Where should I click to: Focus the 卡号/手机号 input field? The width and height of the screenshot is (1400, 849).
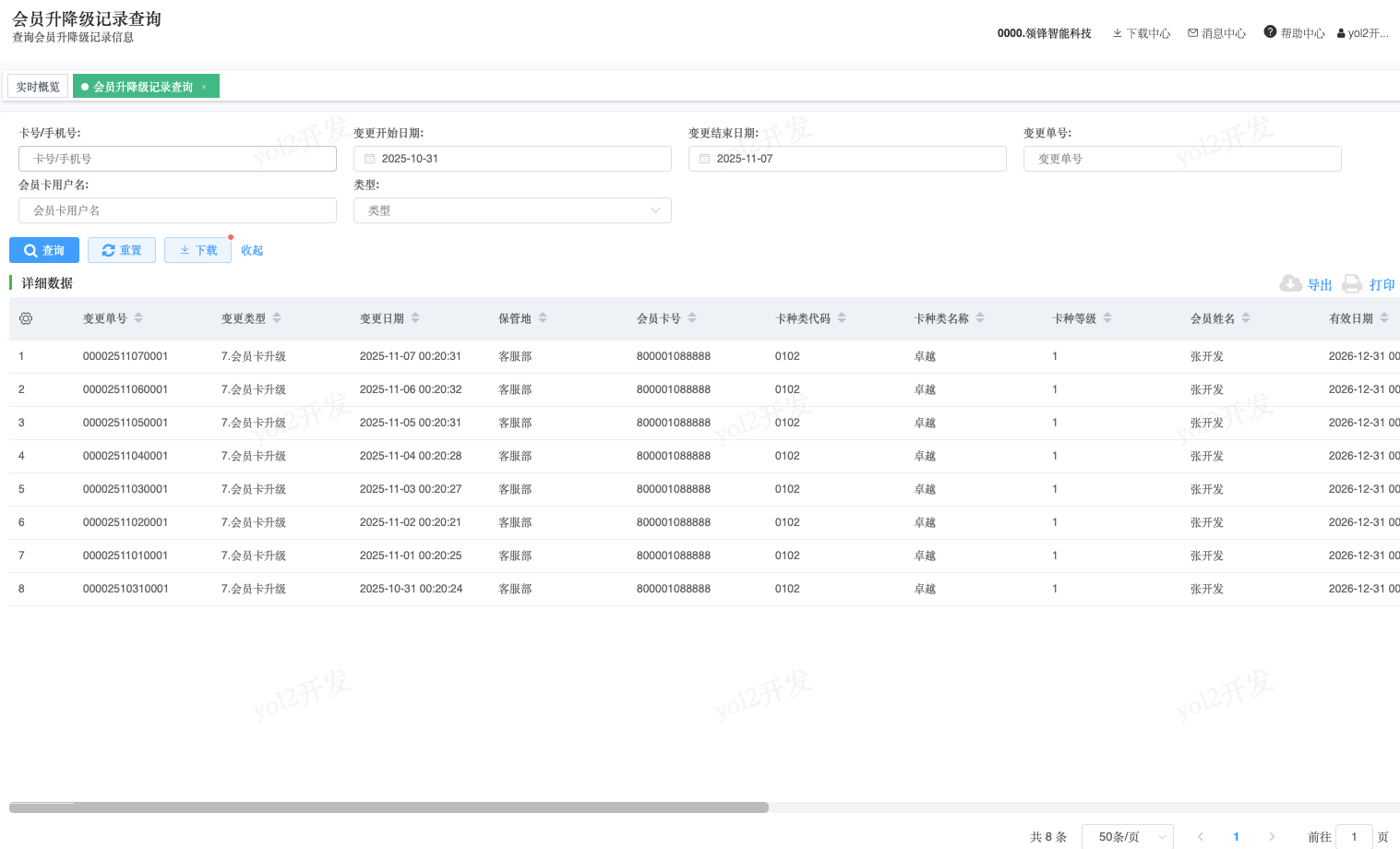point(177,159)
